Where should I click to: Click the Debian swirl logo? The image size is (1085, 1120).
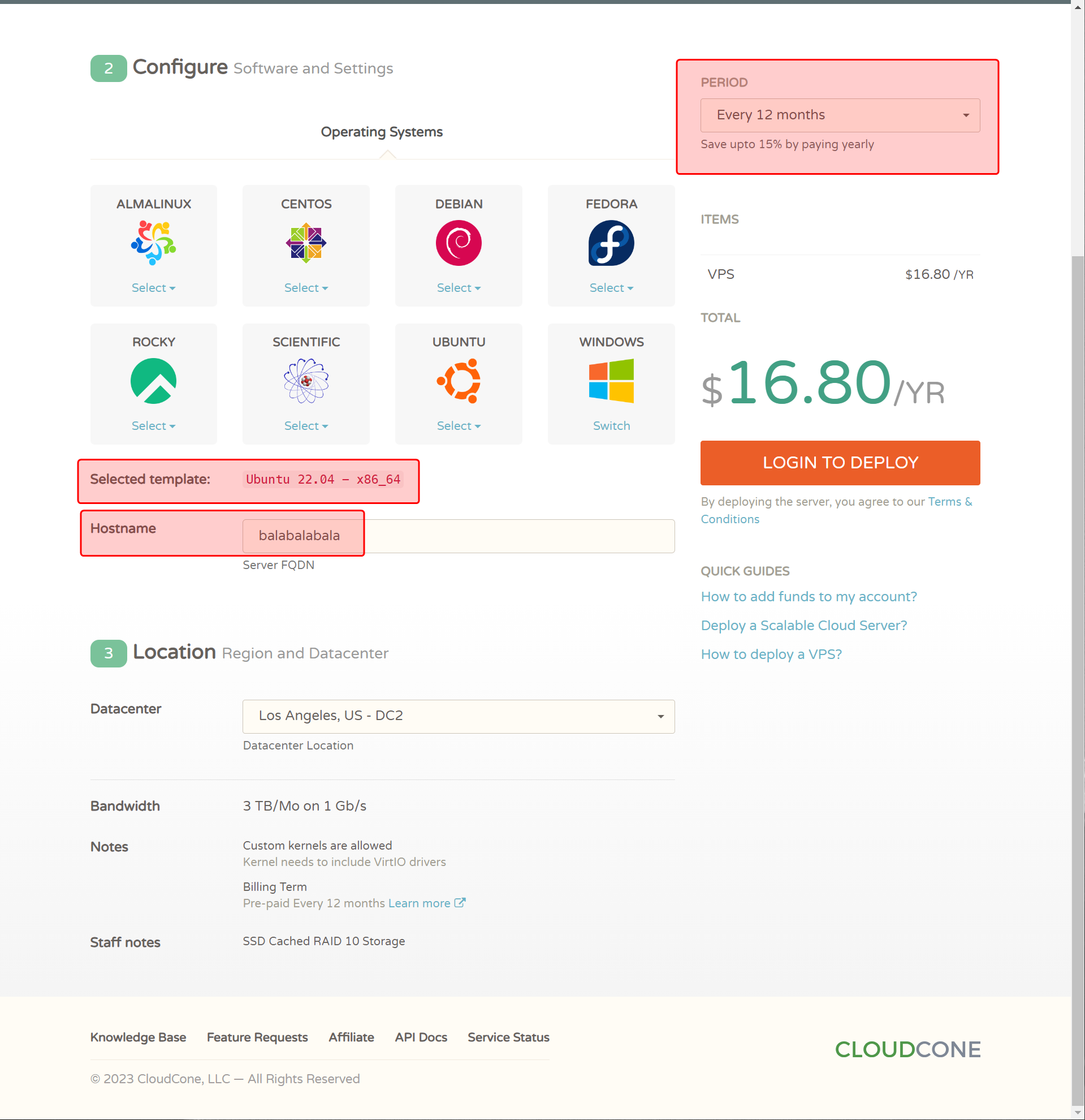point(459,243)
